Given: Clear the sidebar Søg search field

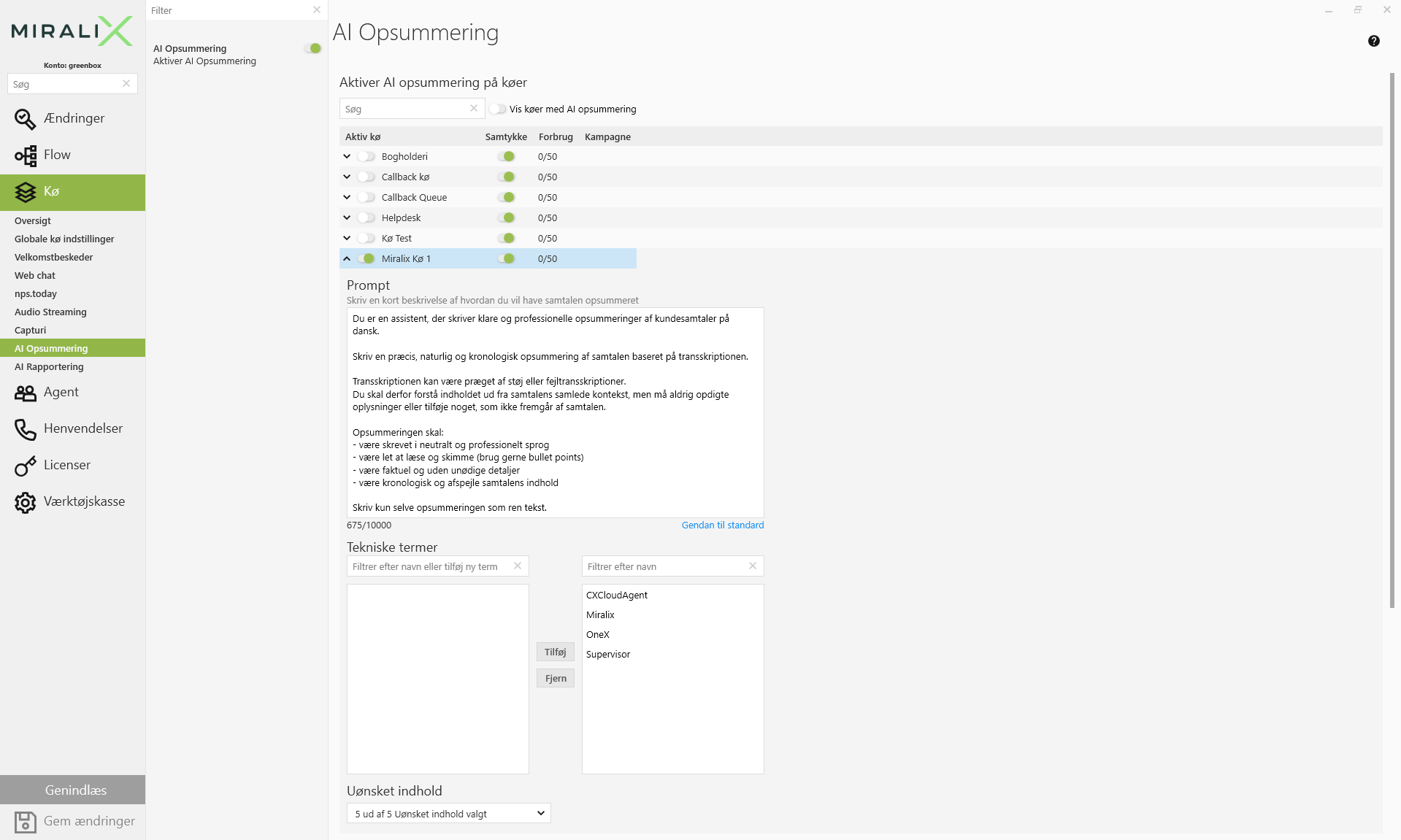Looking at the screenshot, I should (126, 83).
